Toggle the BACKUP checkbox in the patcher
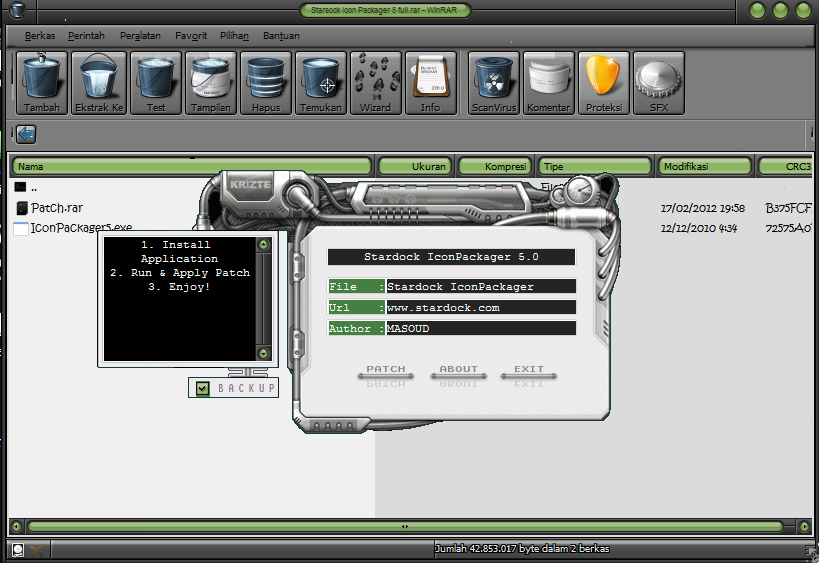819x563 pixels. pyautogui.click(x=203, y=388)
